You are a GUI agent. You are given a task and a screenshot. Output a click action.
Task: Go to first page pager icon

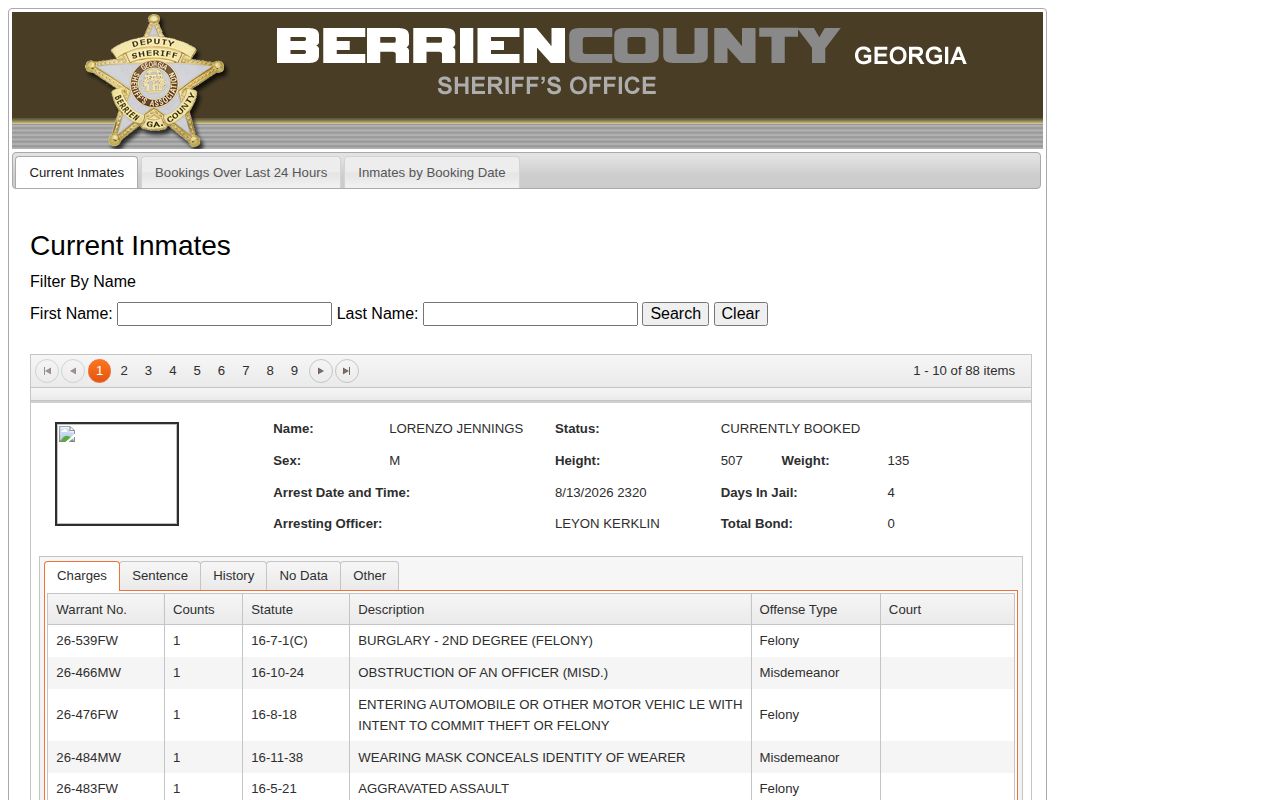point(47,371)
